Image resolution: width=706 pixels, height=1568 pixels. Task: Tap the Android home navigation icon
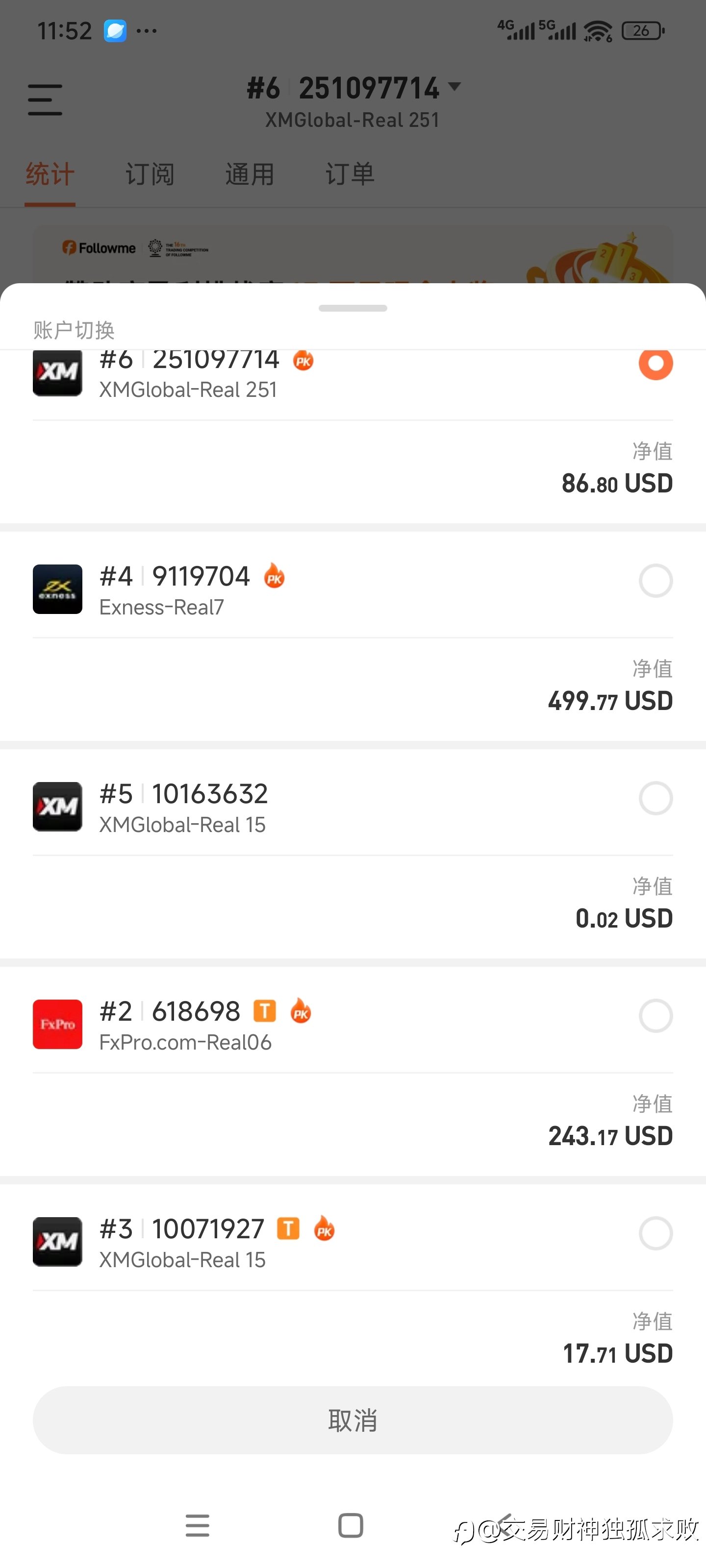[351, 1525]
